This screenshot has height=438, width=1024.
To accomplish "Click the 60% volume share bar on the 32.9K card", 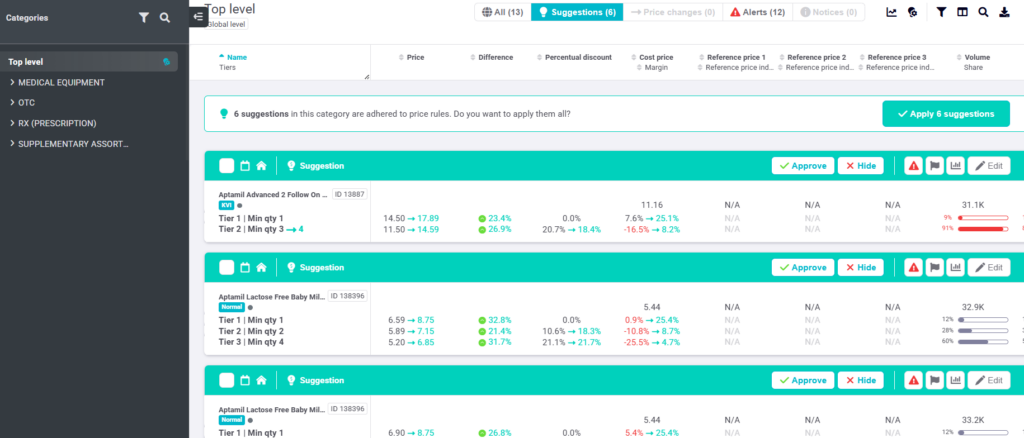I will coord(982,341).
